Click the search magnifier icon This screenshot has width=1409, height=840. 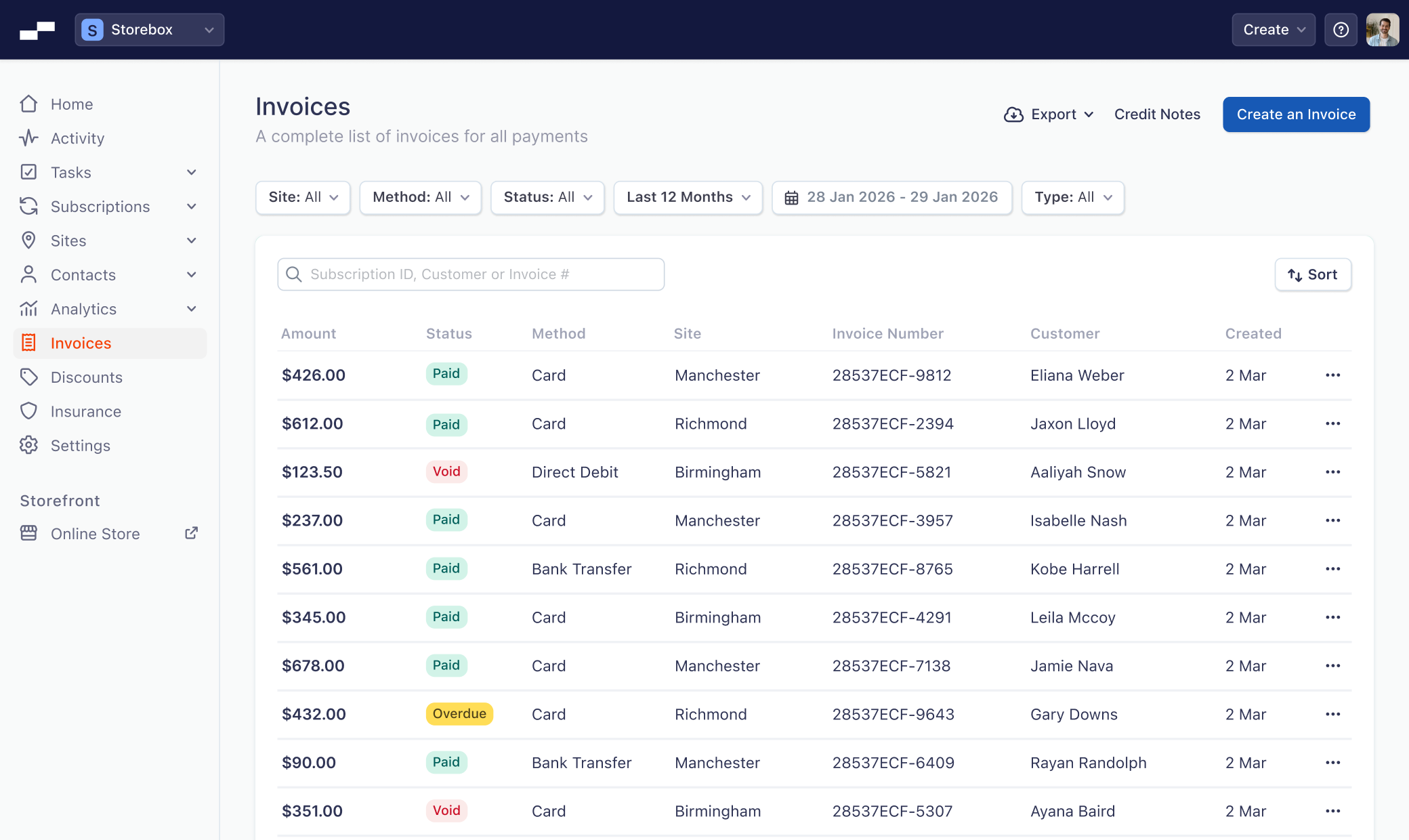coord(294,274)
